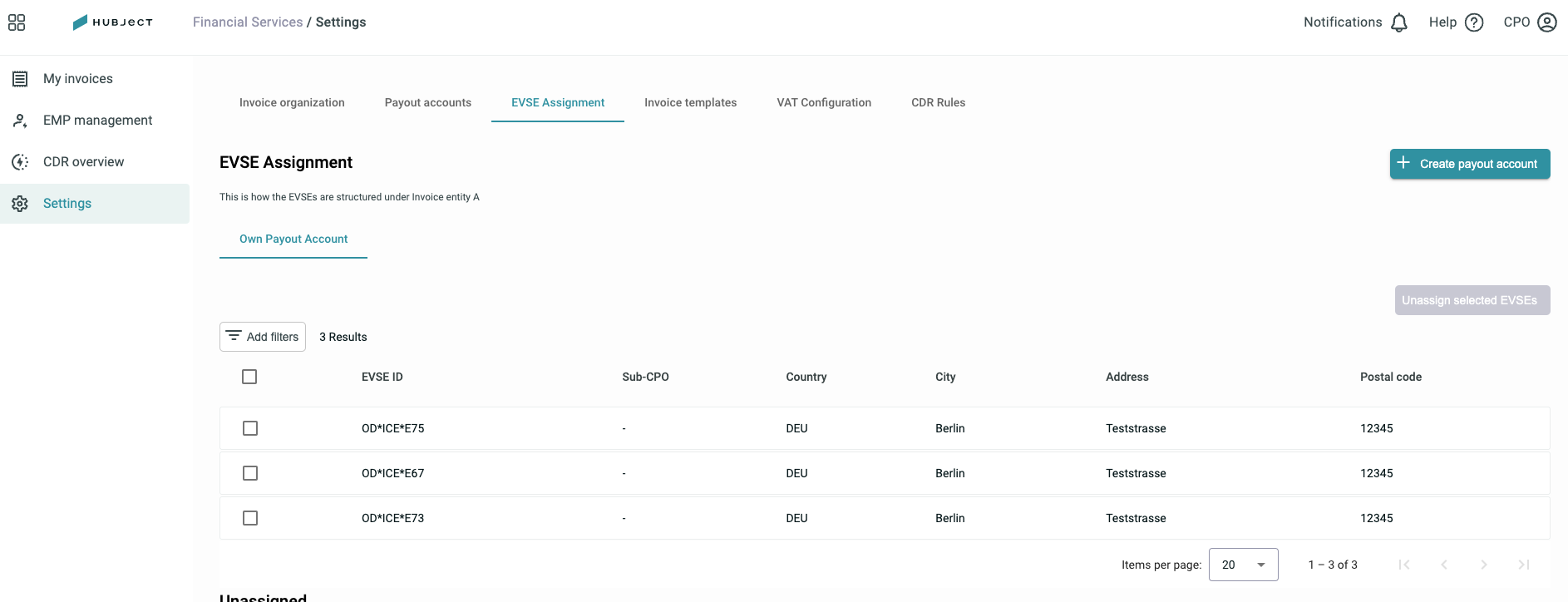The width and height of the screenshot is (1568, 602).
Task: Open CDR overview in sidebar
Action: 95,162
